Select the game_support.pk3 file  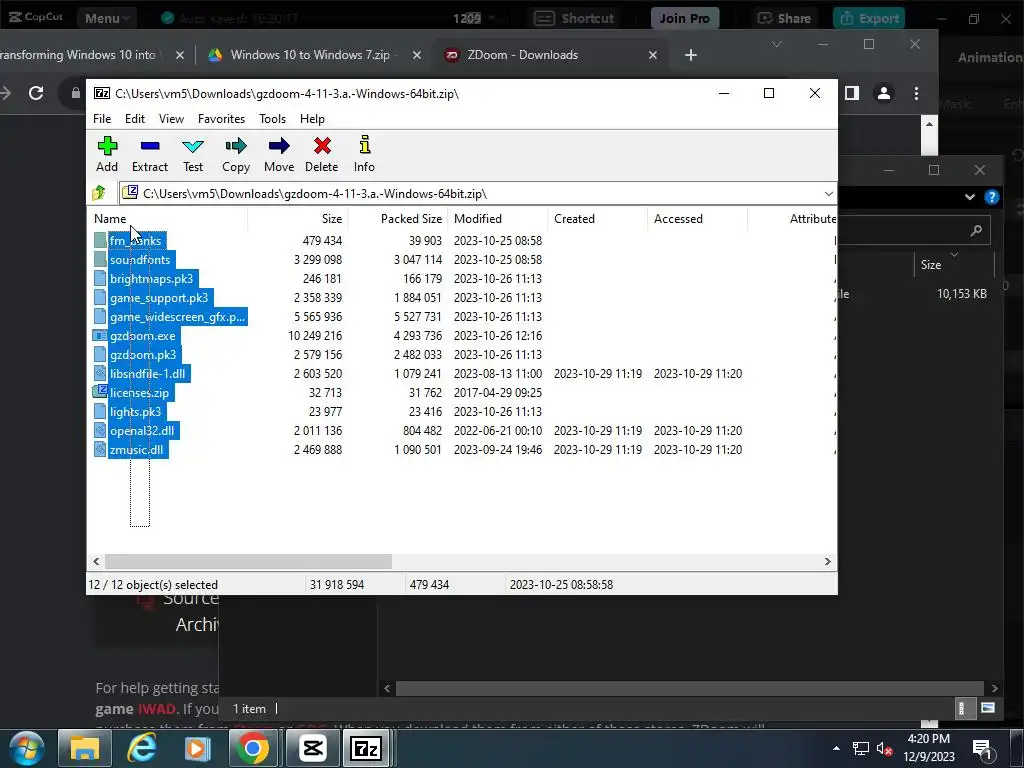click(159, 298)
